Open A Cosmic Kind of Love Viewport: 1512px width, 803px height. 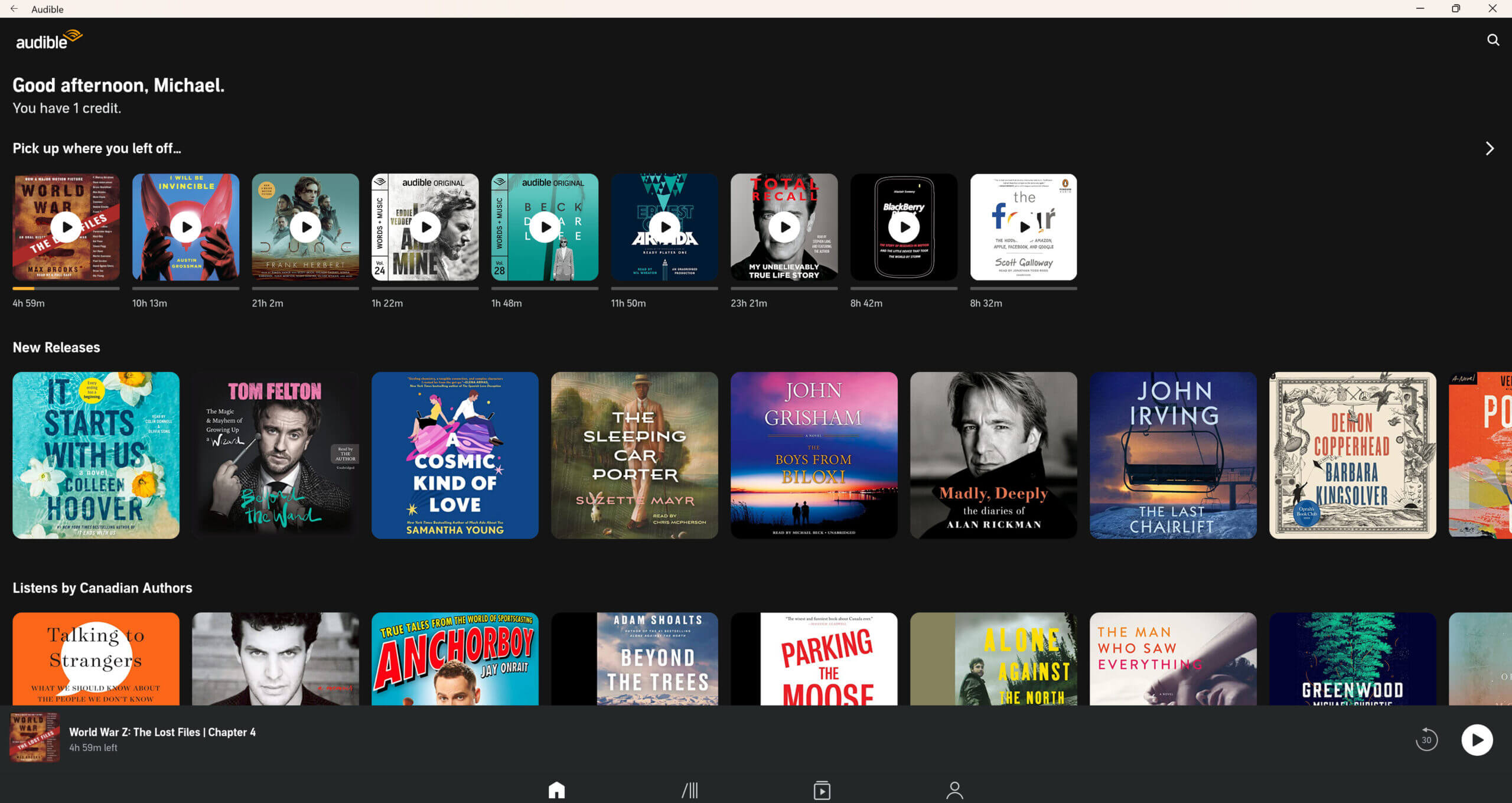pos(455,455)
